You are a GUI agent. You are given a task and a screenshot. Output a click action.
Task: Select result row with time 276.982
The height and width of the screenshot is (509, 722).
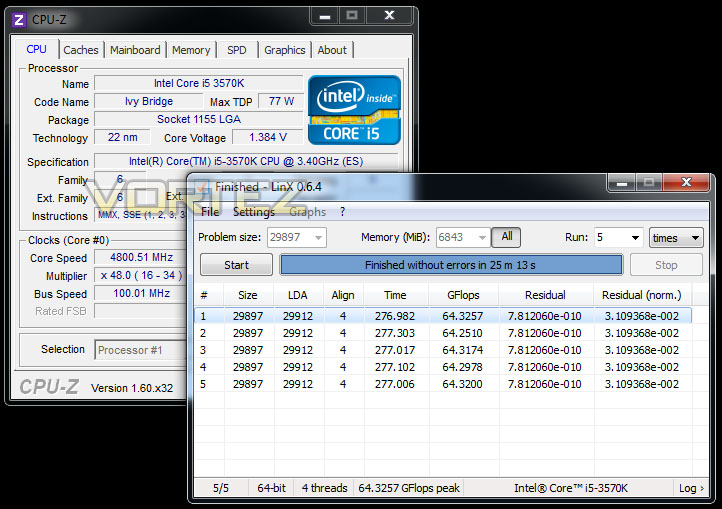(443, 316)
